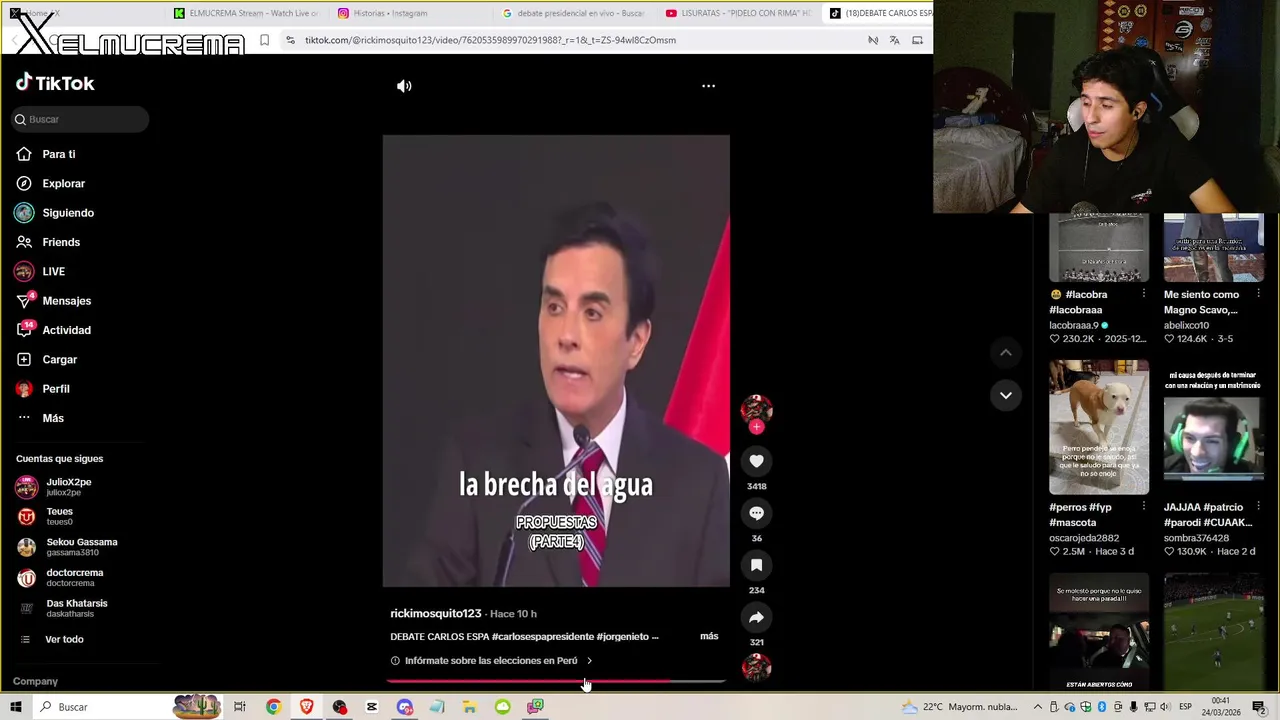1280x720 pixels.
Task: Open JAJJAA #patrcio video thumbnail
Action: 1213,427
